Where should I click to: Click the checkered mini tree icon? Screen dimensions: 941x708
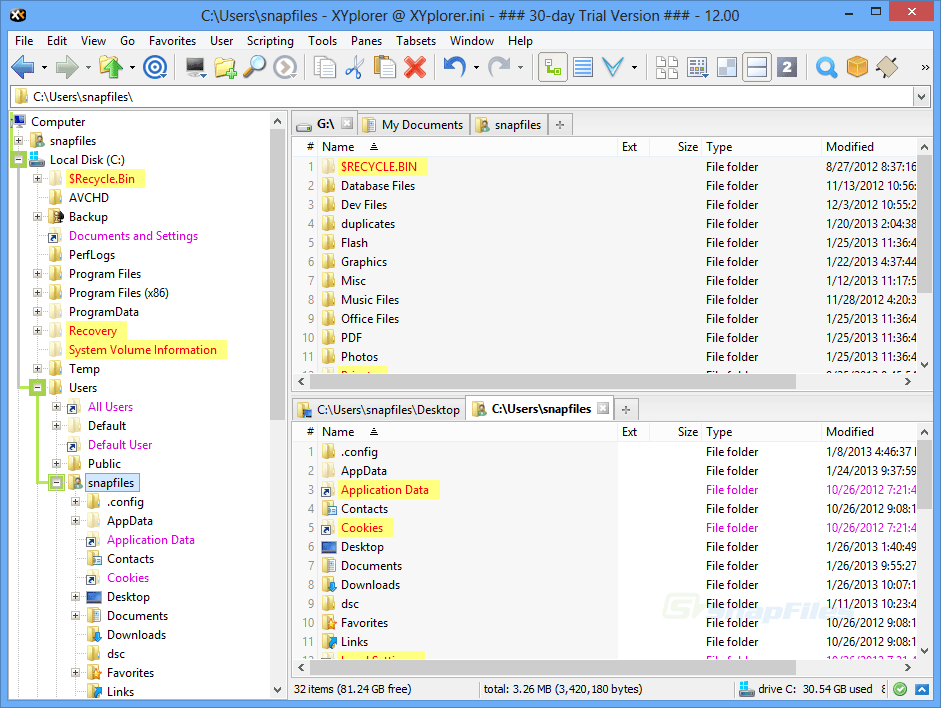pos(727,67)
